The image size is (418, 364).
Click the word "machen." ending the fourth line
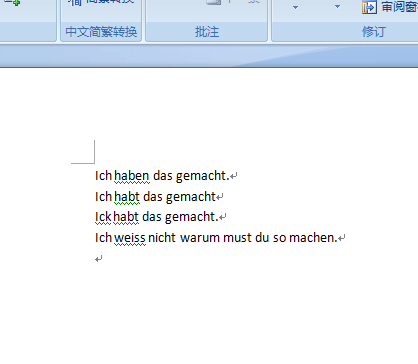click(313, 238)
